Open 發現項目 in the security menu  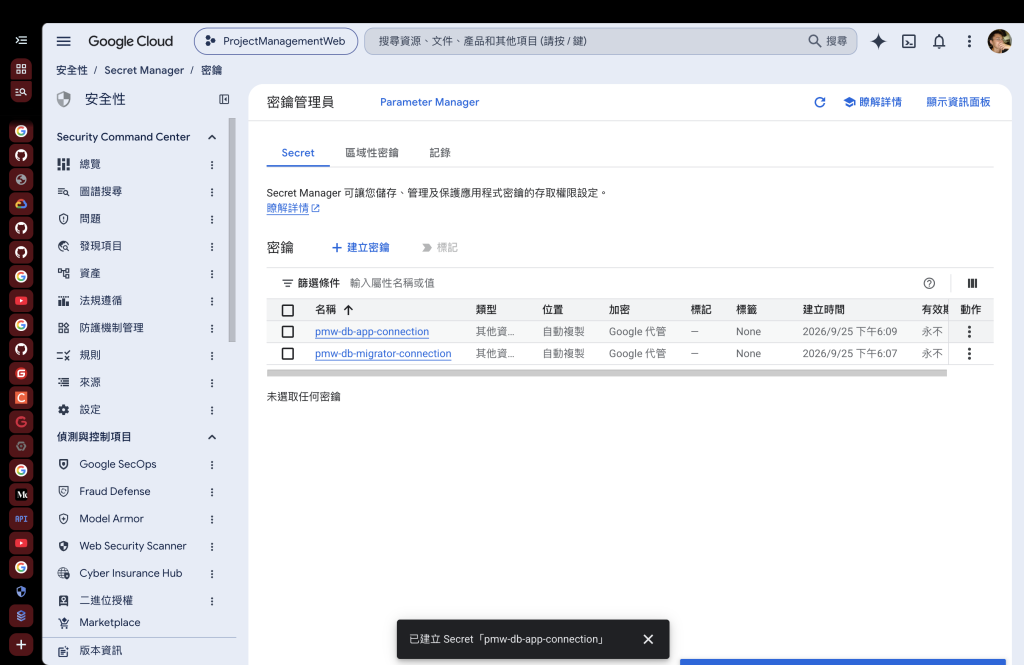click(x=101, y=246)
